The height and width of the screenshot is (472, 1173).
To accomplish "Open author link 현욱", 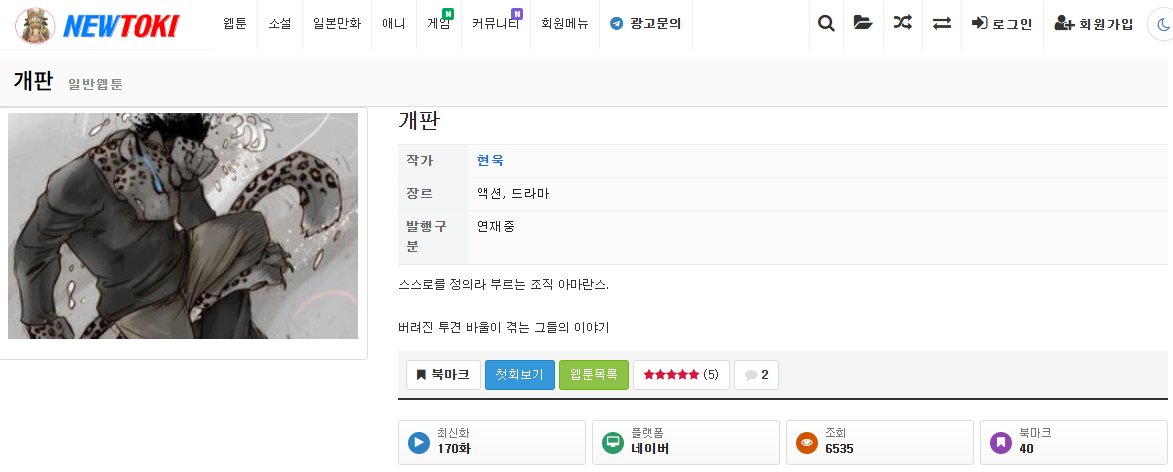I will tap(490, 161).
